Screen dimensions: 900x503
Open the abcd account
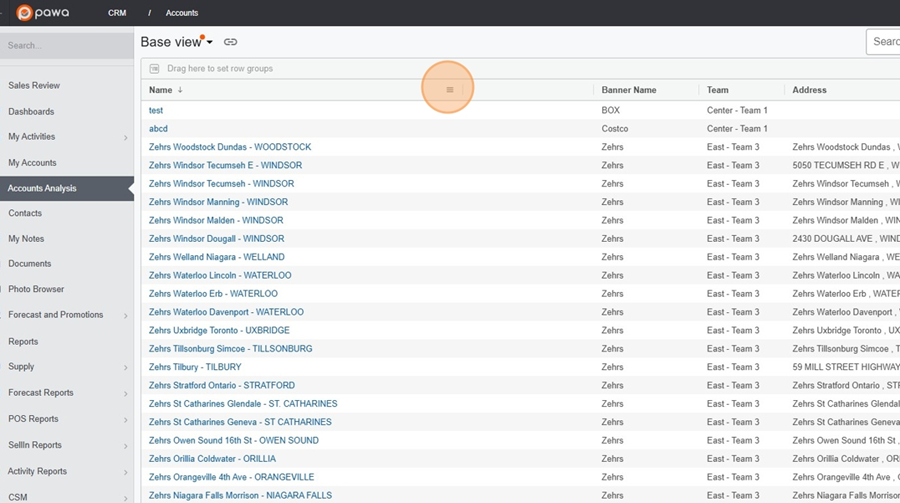[x=158, y=129]
